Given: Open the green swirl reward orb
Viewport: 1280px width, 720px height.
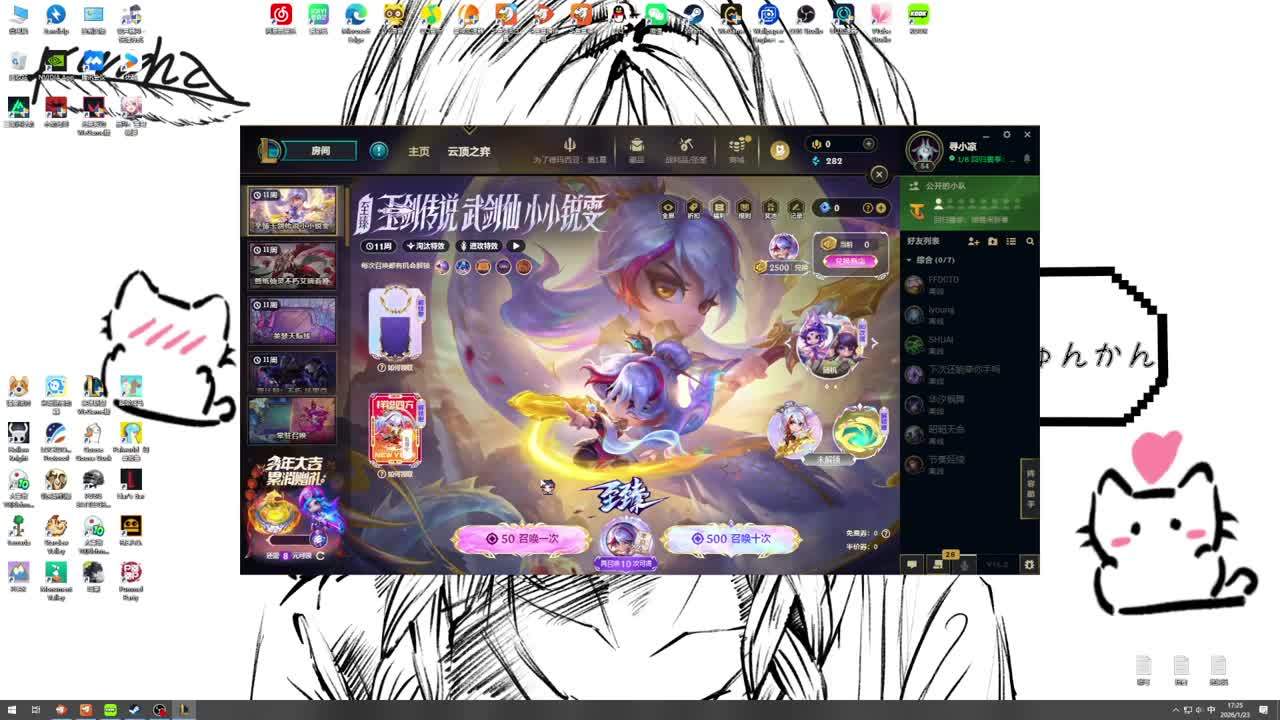Looking at the screenshot, I should [x=860, y=432].
